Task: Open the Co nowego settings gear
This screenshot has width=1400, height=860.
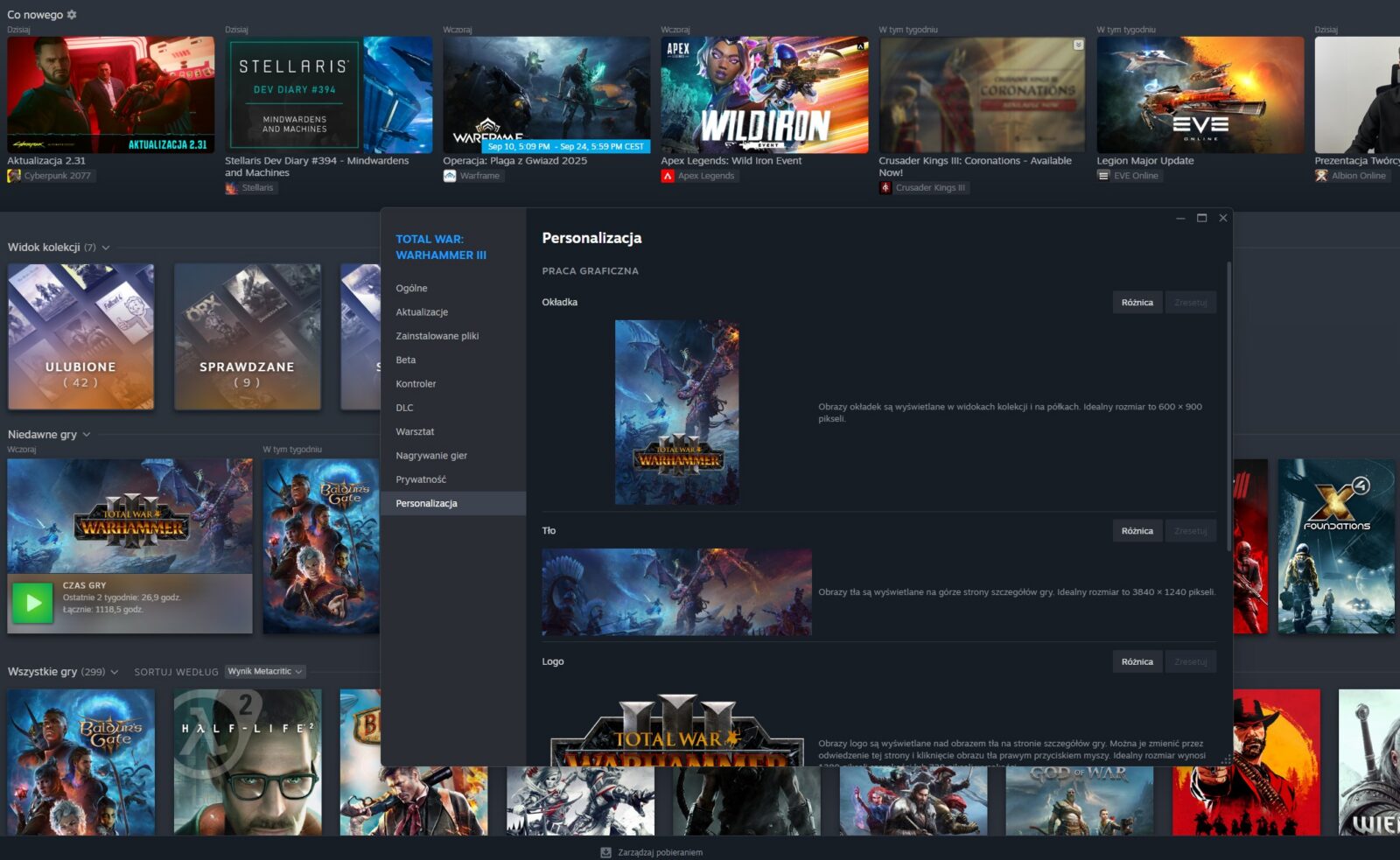Action: pyautogui.click(x=72, y=15)
